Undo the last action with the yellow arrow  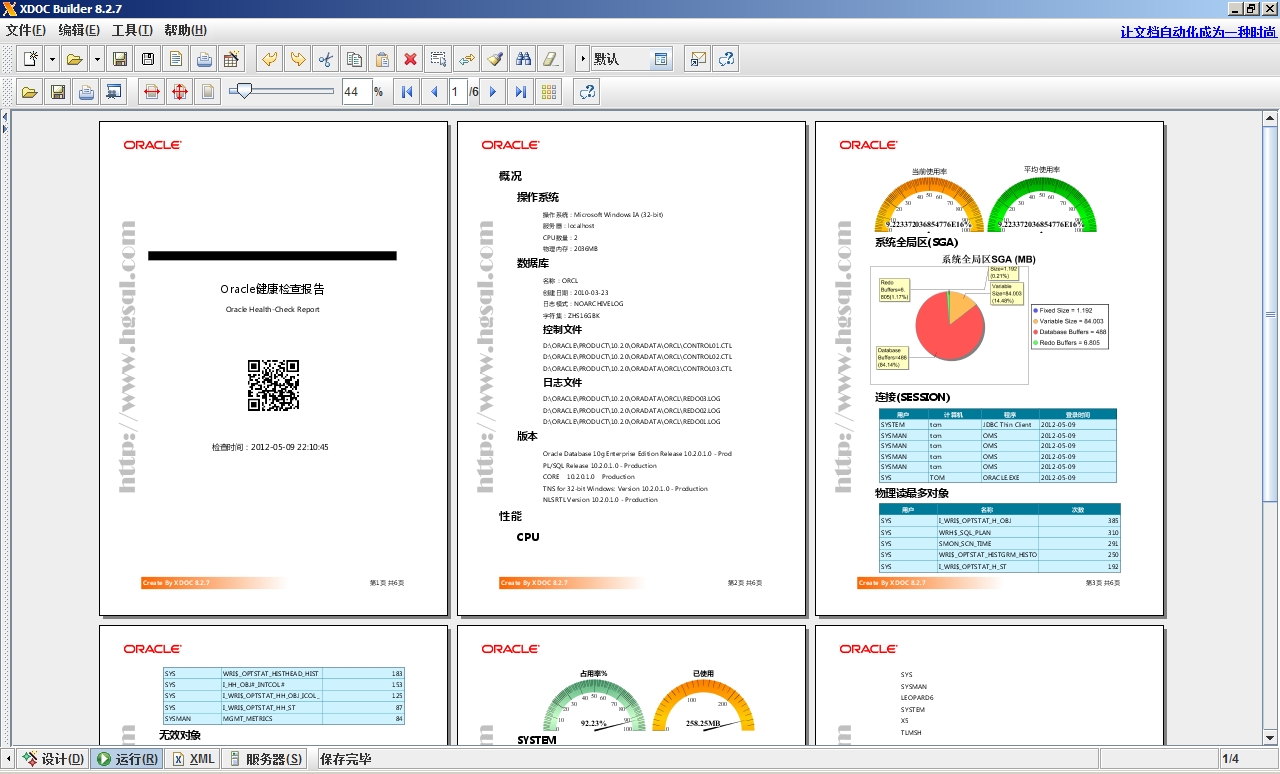pyautogui.click(x=270, y=58)
